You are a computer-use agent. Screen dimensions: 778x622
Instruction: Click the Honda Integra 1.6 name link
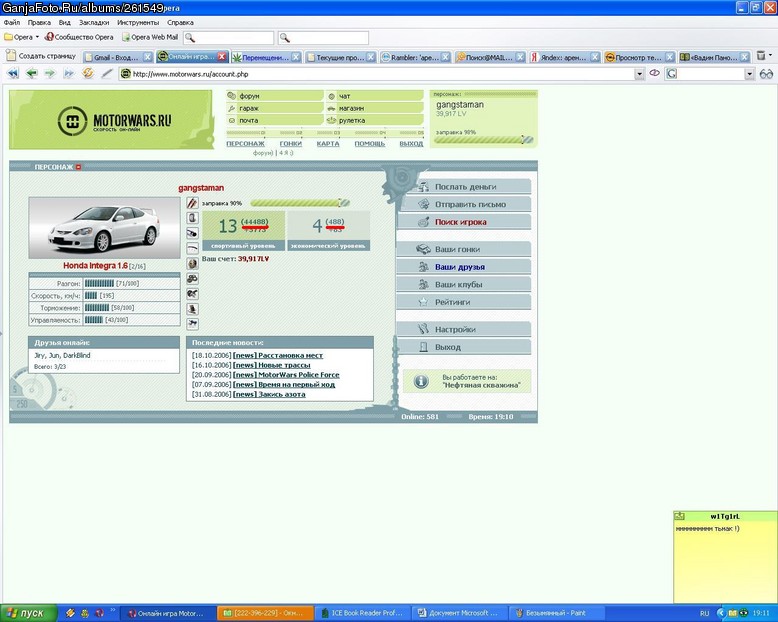(x=95, y=266)
